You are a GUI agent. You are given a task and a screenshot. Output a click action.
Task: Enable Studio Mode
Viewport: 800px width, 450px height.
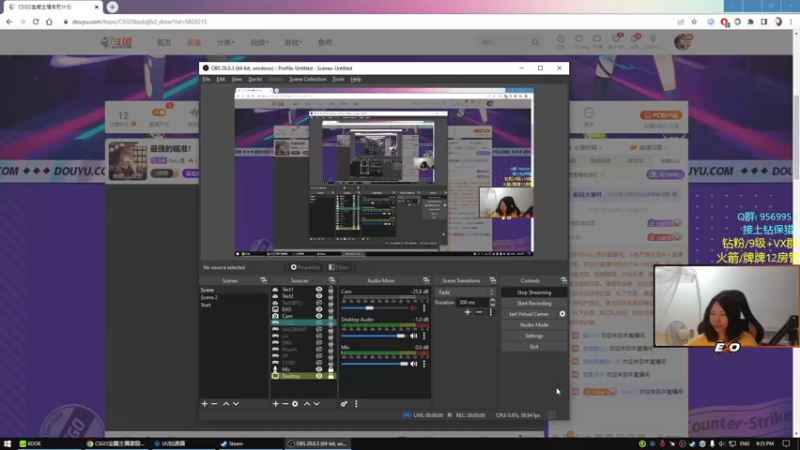[x=534, y=324]
